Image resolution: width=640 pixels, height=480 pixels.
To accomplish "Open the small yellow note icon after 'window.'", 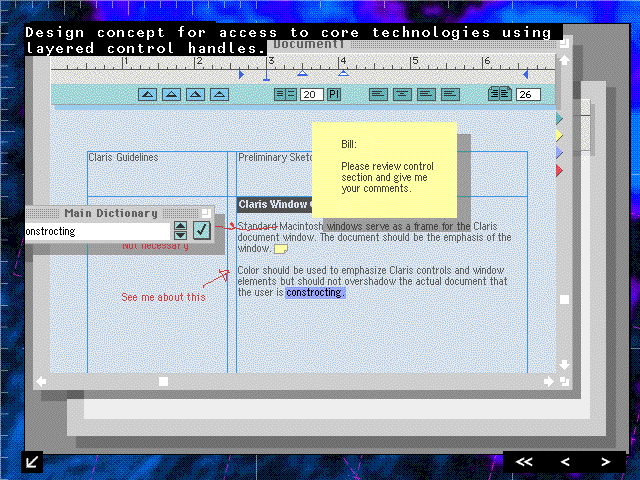I will point(281,249).
